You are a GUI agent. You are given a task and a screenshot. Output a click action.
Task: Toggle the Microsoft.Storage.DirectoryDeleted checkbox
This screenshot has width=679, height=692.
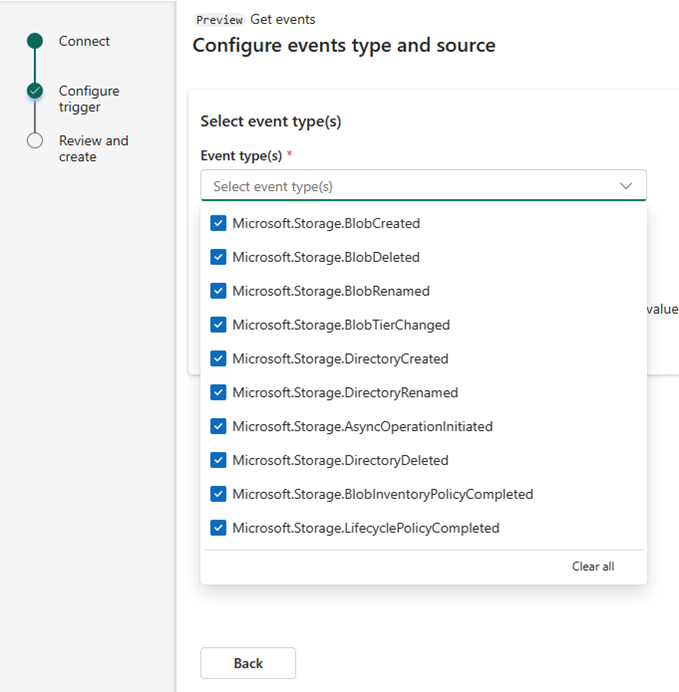click(218, 460)
